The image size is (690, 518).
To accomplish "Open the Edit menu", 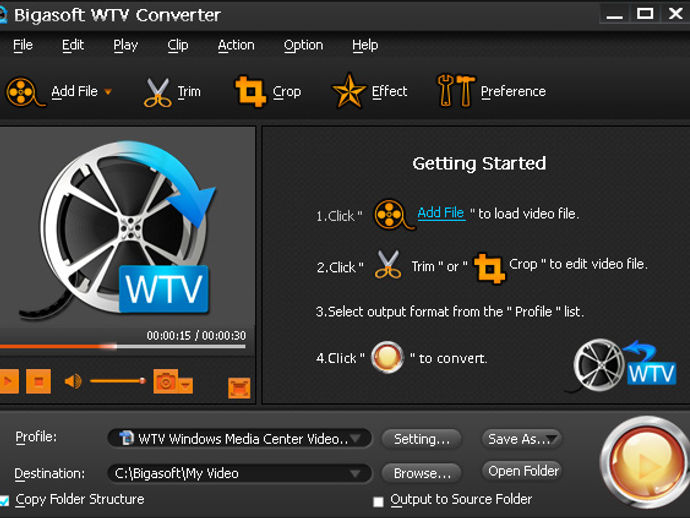I will pyautogui.click(x=73, y=45).
